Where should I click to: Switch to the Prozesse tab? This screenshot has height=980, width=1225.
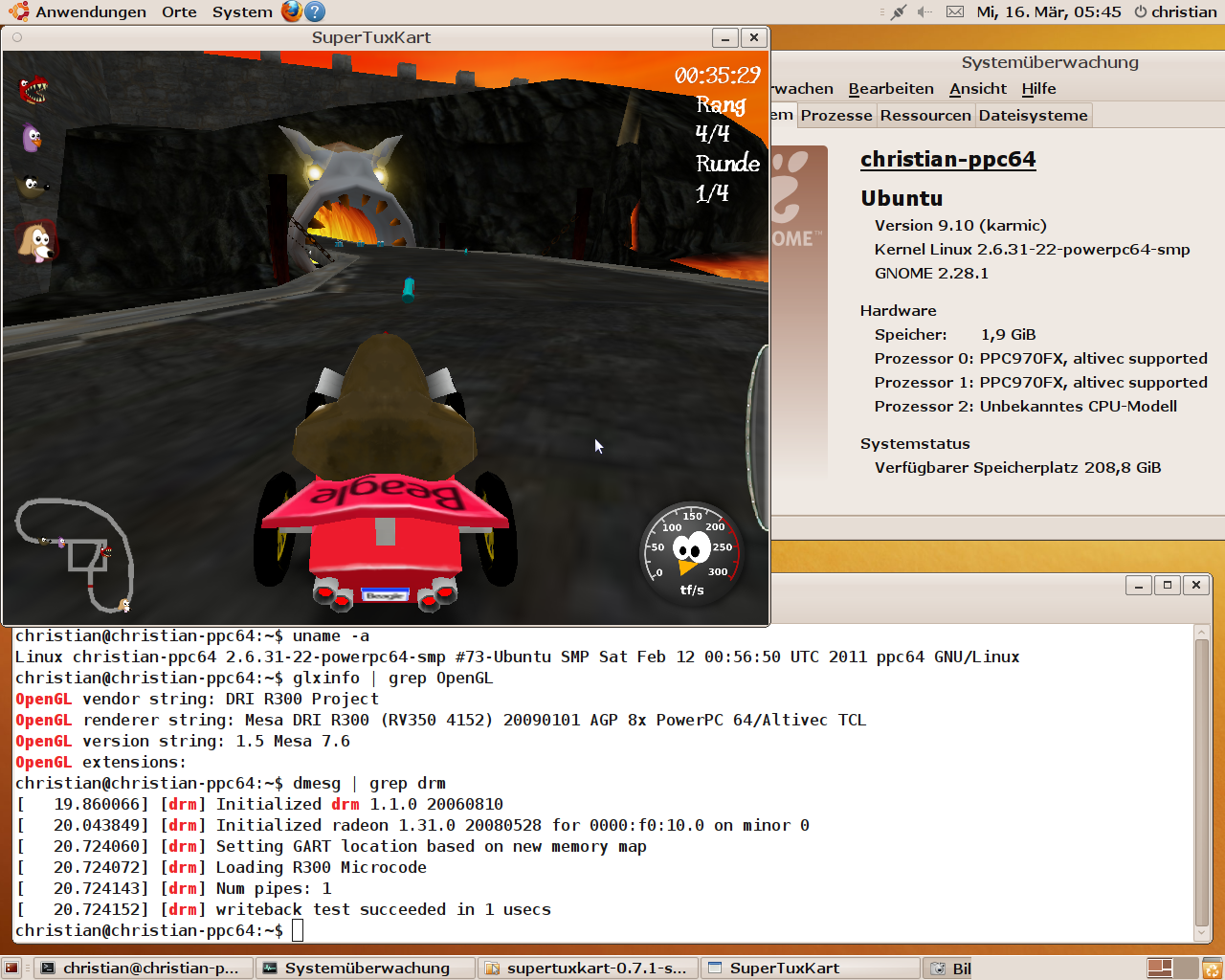[x=836, y=115]
